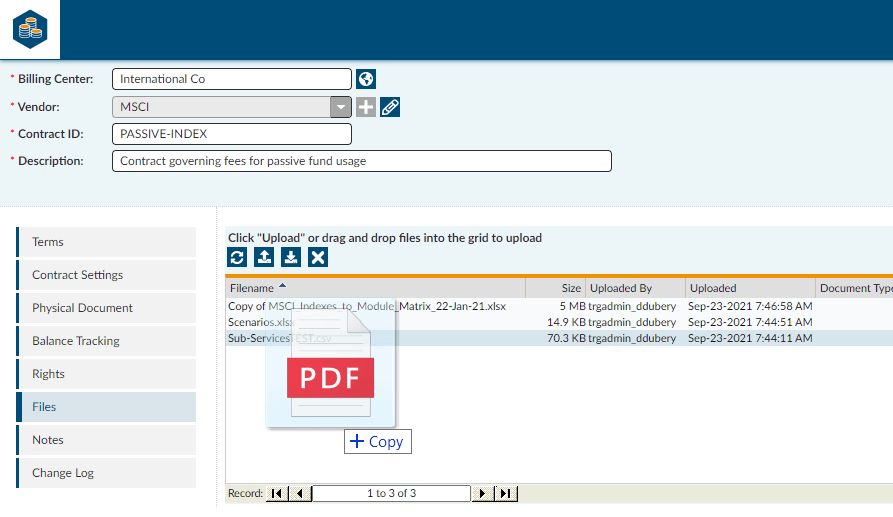Edit the vendor with pencil icon
The width and height of the screenshot is (893, 517).
point(390,107)
